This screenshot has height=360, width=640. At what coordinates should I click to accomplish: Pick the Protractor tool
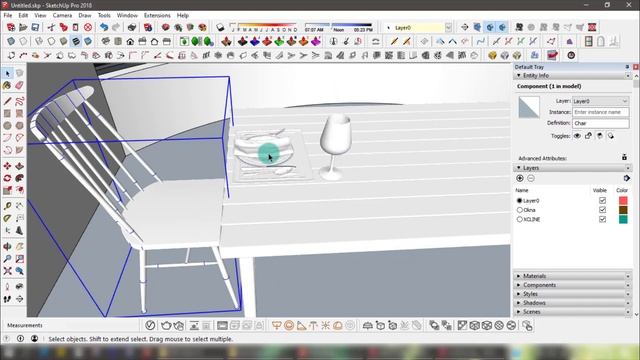(x=7, y=218)
